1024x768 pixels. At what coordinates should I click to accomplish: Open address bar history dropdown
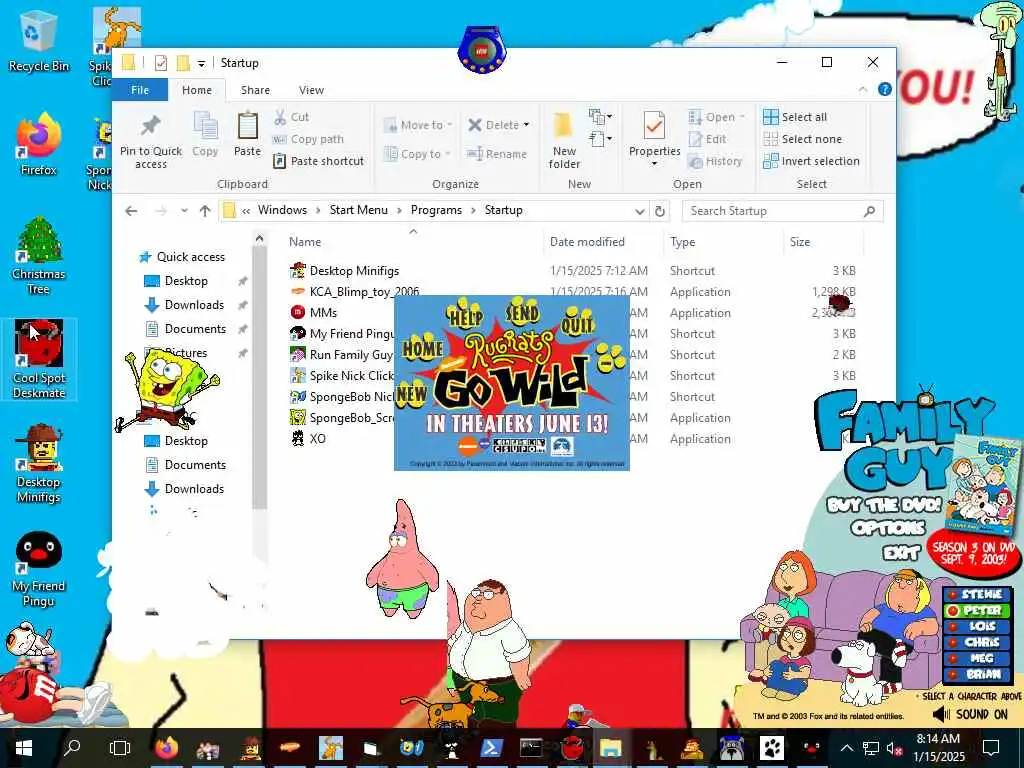click(640, 211)
